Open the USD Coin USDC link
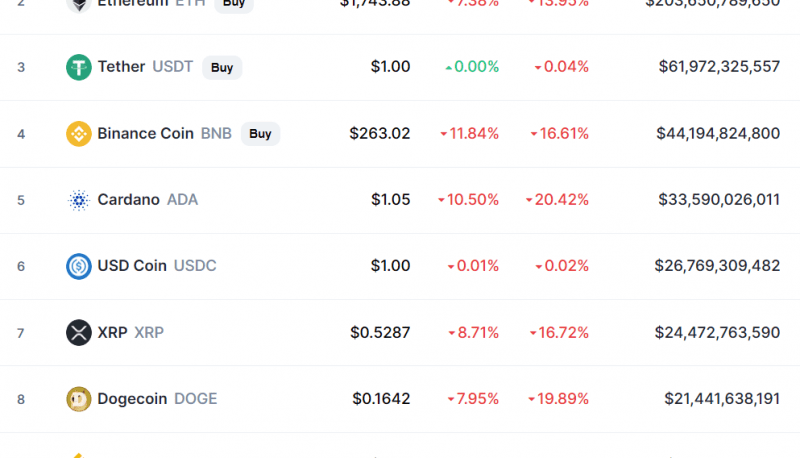This screenshot has width=800, height=458. 157,266
